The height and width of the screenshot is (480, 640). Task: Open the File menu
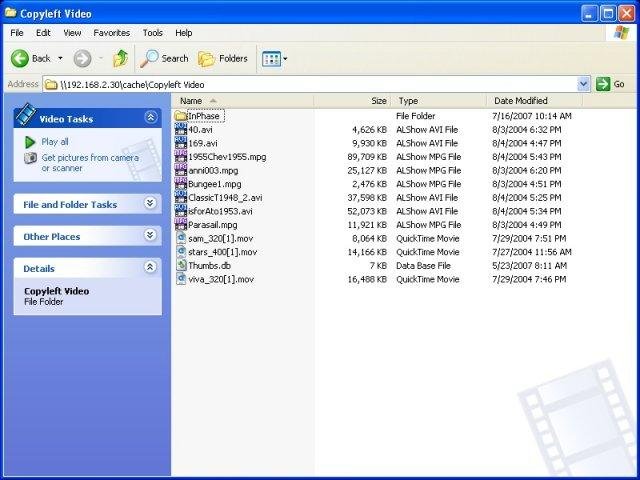(17, 33)
